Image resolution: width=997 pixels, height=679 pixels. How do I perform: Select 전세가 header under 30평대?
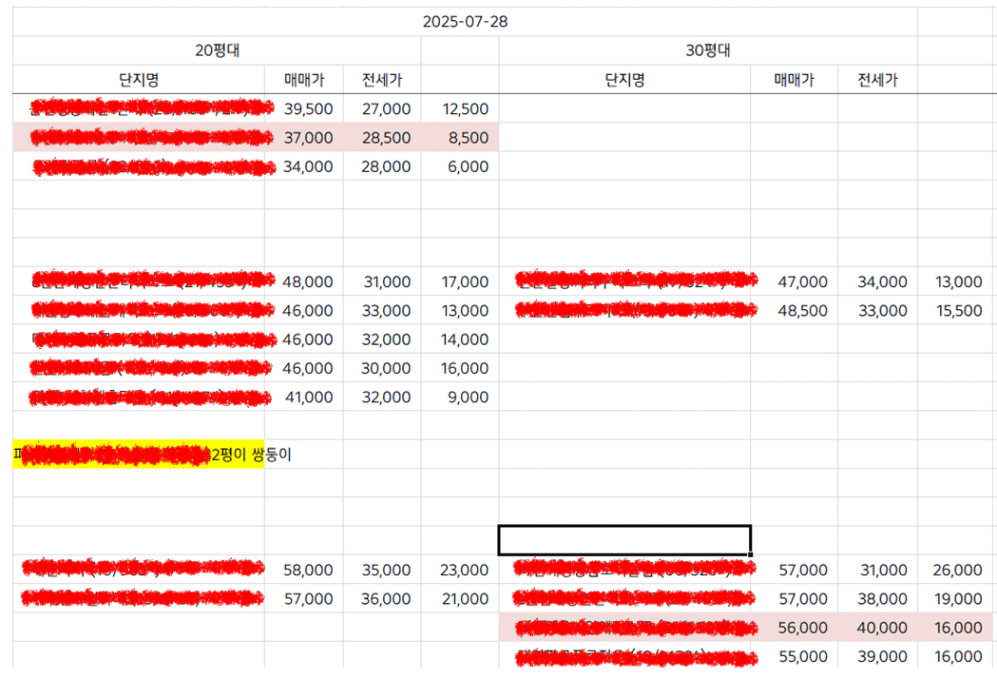(x=877, y=79)
